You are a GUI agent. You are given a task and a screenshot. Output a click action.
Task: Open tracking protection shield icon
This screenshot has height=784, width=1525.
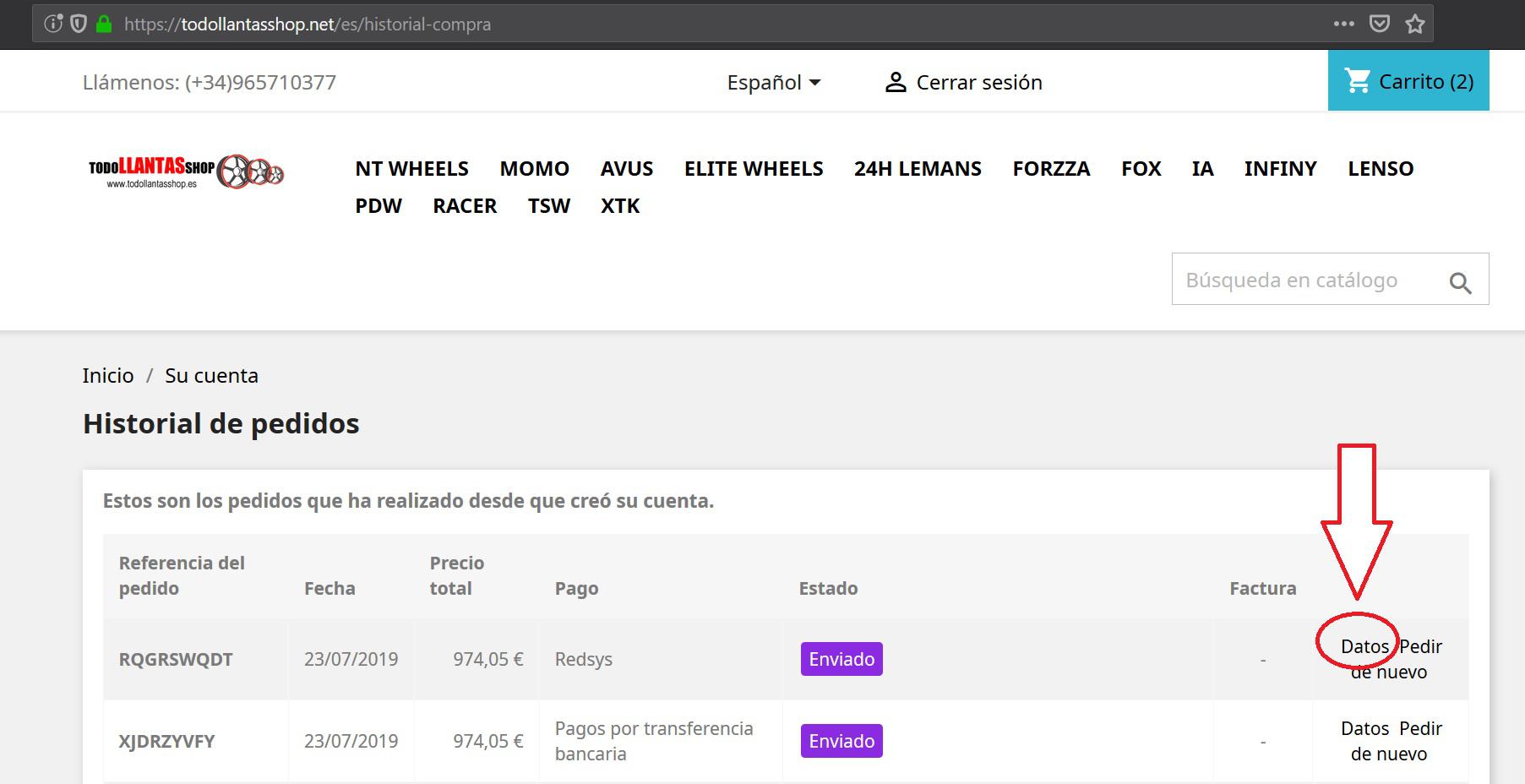click(79, 24)
